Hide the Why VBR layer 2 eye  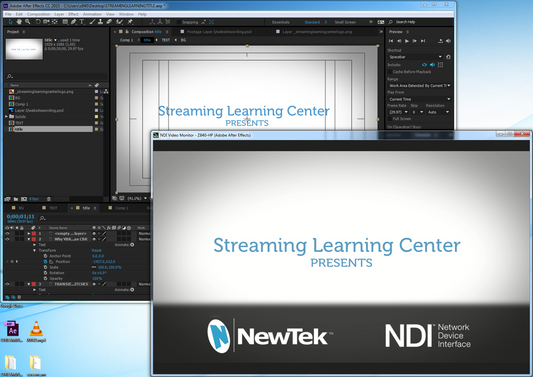(7, 239)
